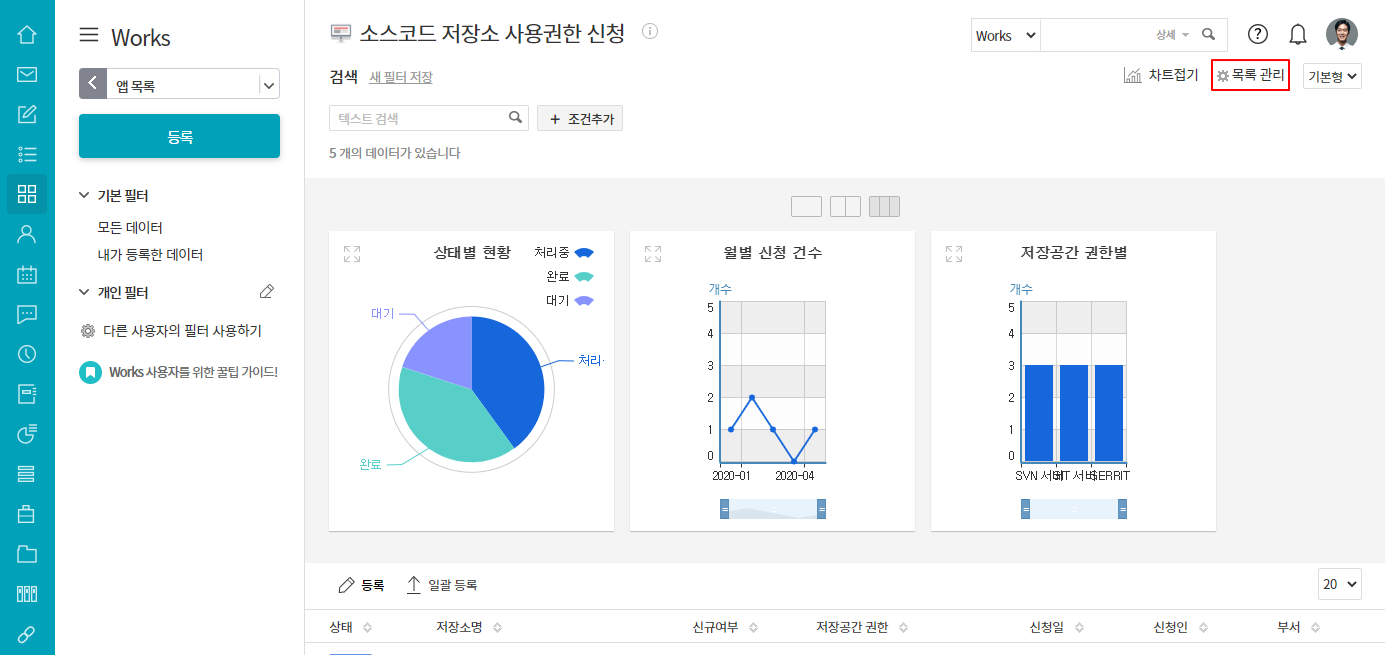The height and width of the screenshot is (655, 1385).
Task: Click the info icon beside page title
Action: point(650,32)
